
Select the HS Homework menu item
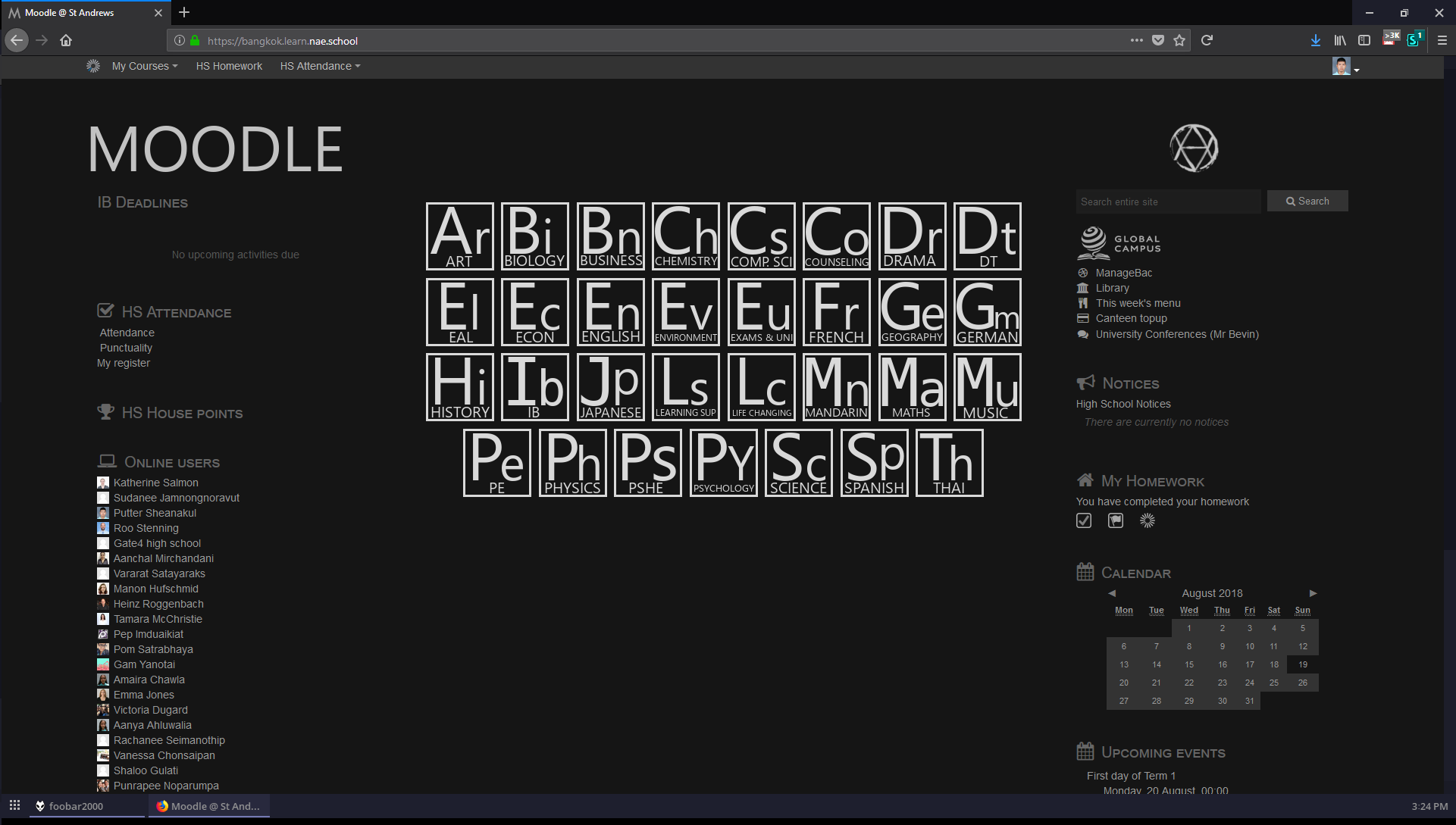(x=229, y=66)
